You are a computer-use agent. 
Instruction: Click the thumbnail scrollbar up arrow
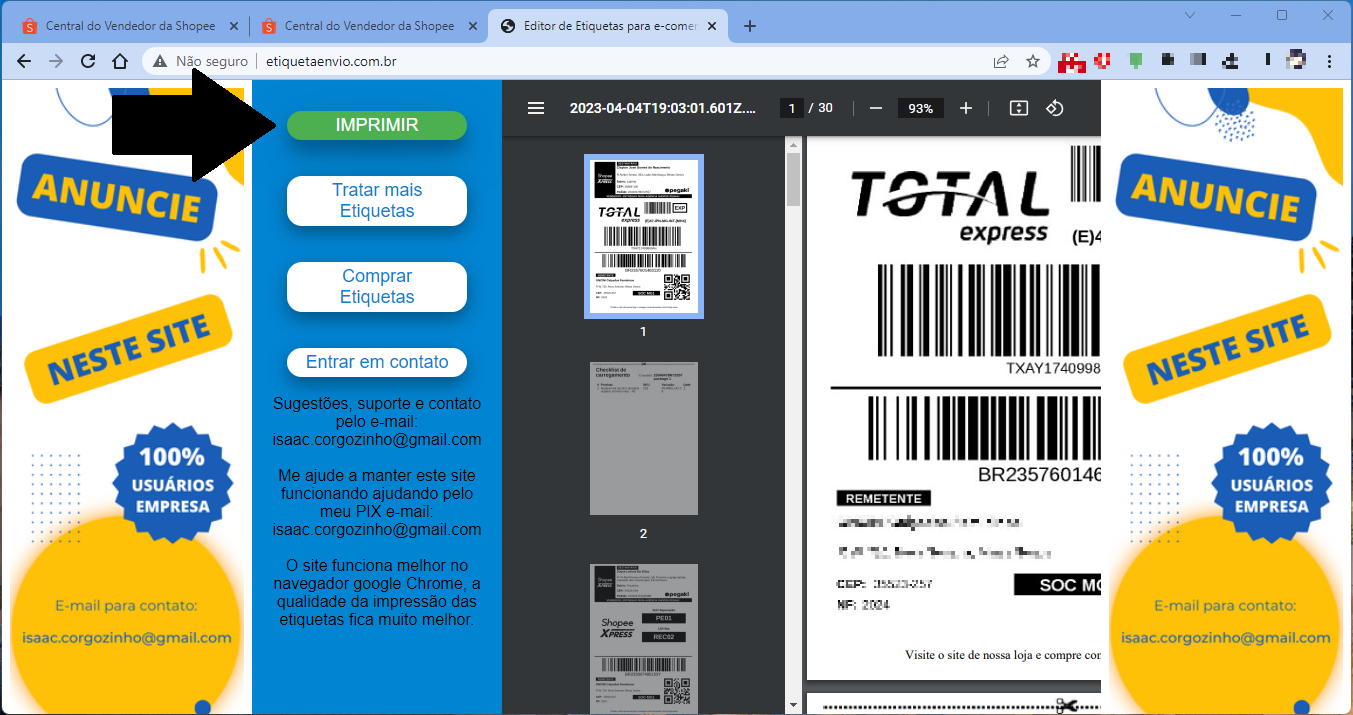(x=794, y=146)
